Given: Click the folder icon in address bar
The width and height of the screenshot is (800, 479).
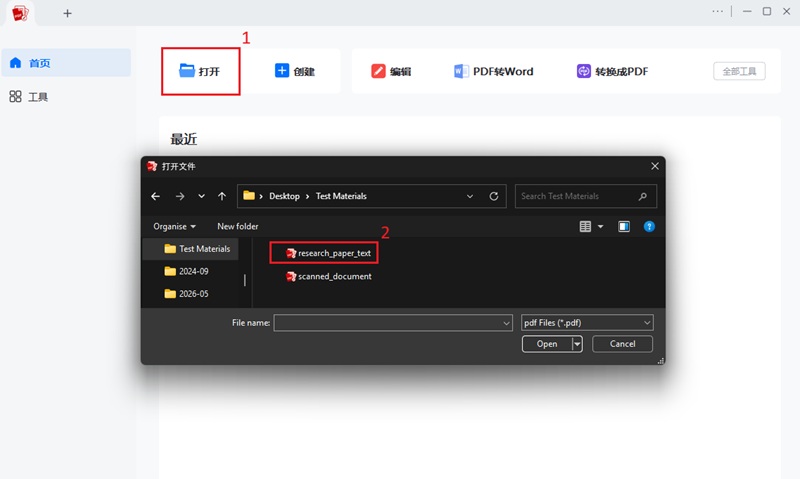Looking at the screenshot, I should pos(249,195).
